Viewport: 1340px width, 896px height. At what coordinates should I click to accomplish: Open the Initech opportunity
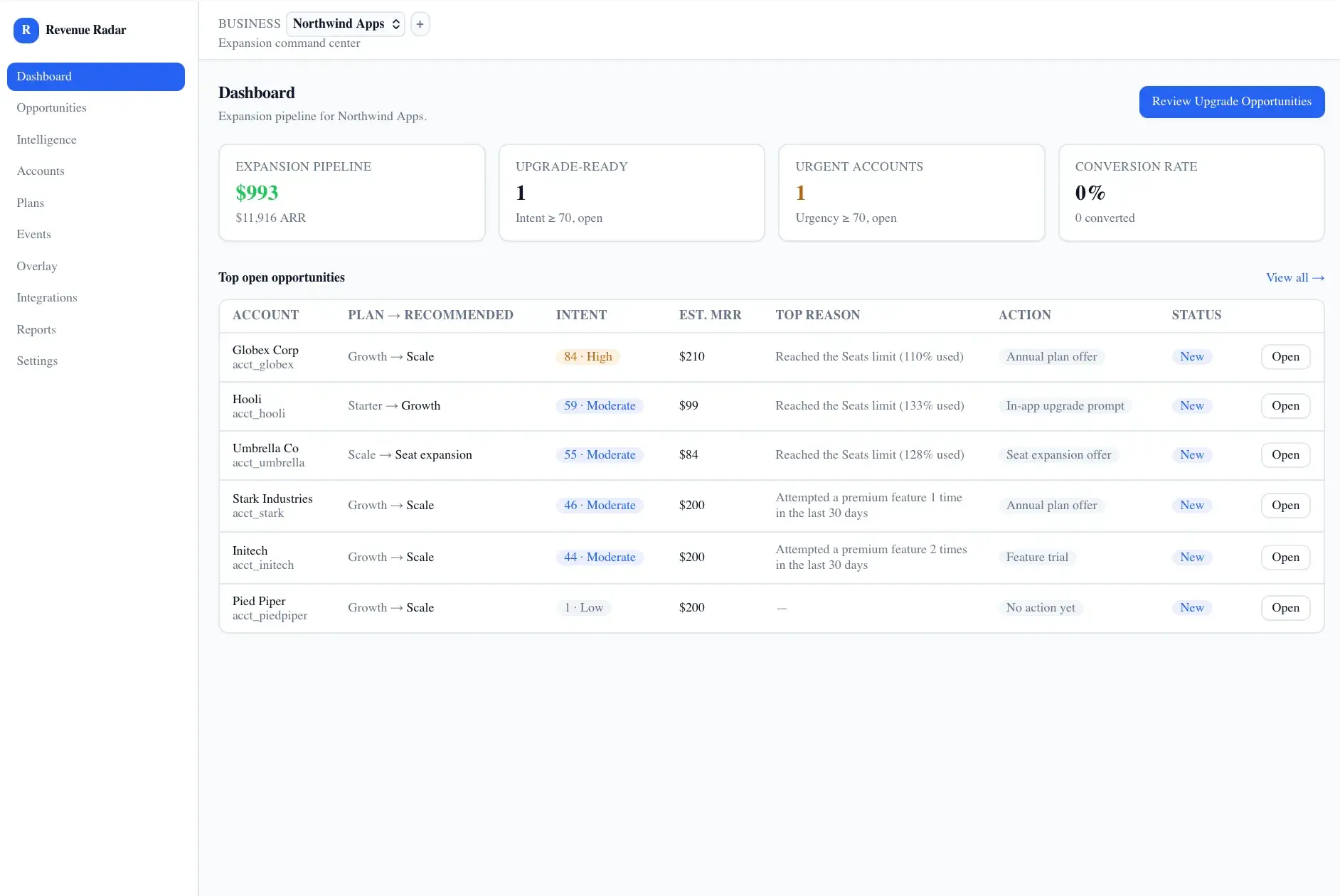click(1285, 558)
